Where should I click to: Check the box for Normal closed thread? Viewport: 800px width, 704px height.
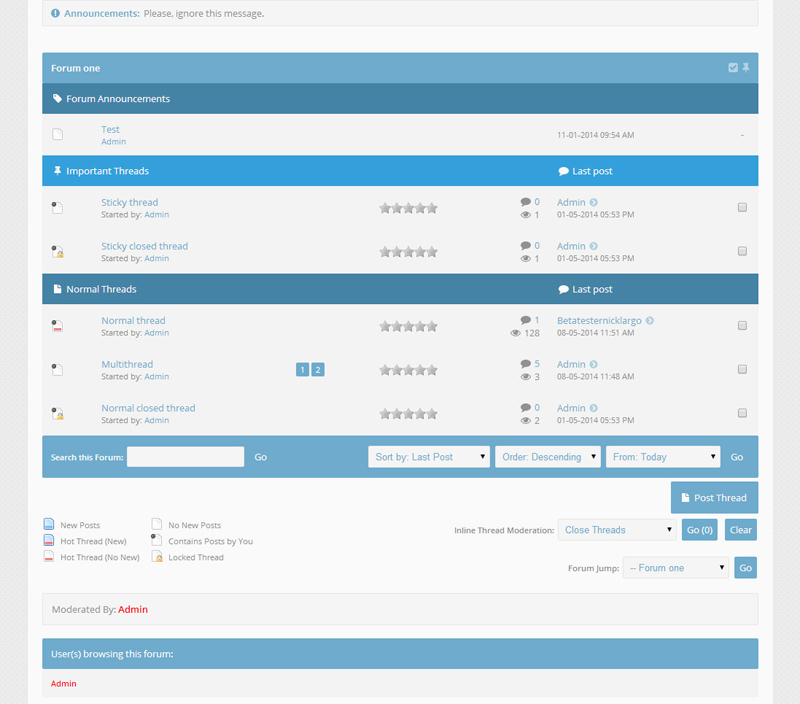(742, 413)
